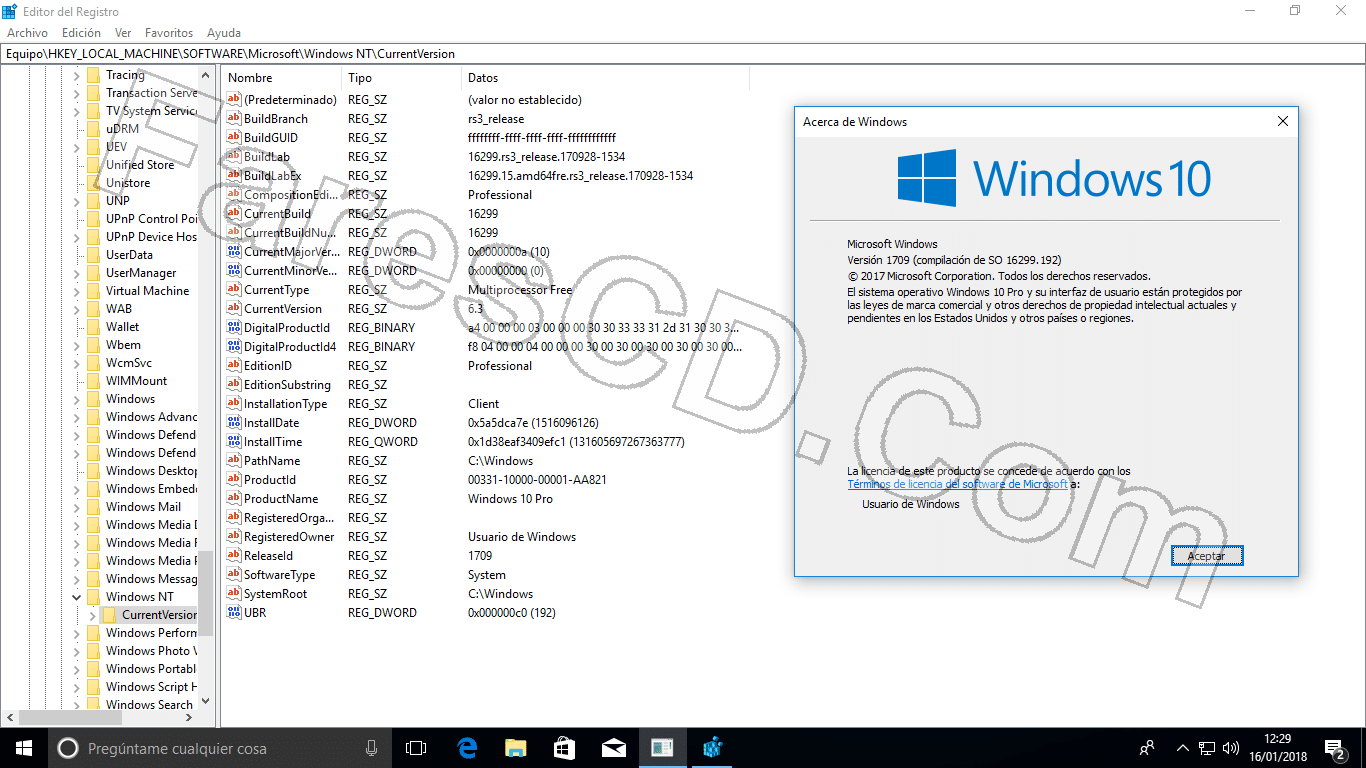Image resolution: width=1366 pixels, height=768 pixels.
Task: Select the (Predeterminado) value name
Action: pyautogui.click(x=290, y=100)
